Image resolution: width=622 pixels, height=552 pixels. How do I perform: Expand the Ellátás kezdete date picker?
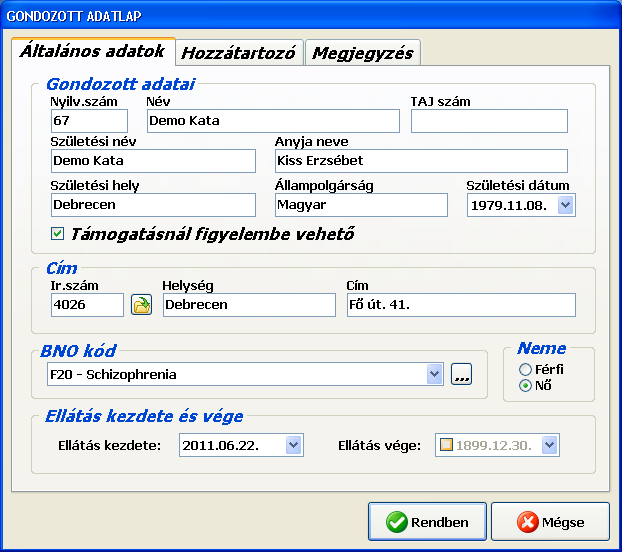pos(293,445)
